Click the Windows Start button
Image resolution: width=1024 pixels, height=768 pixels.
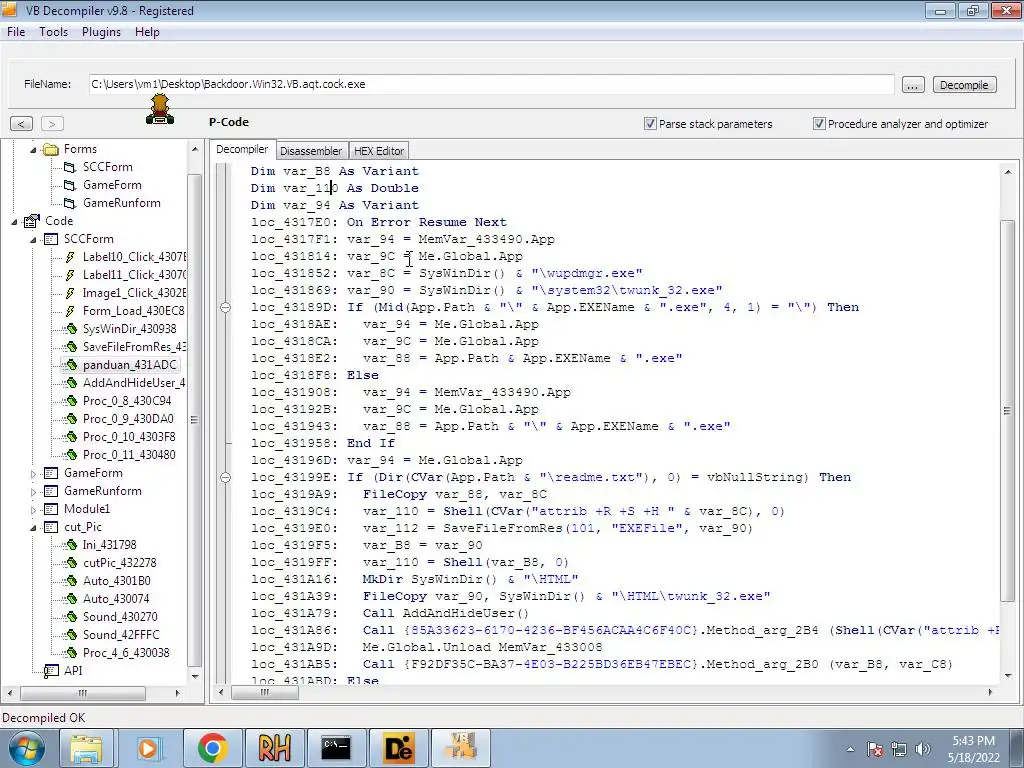26,748
